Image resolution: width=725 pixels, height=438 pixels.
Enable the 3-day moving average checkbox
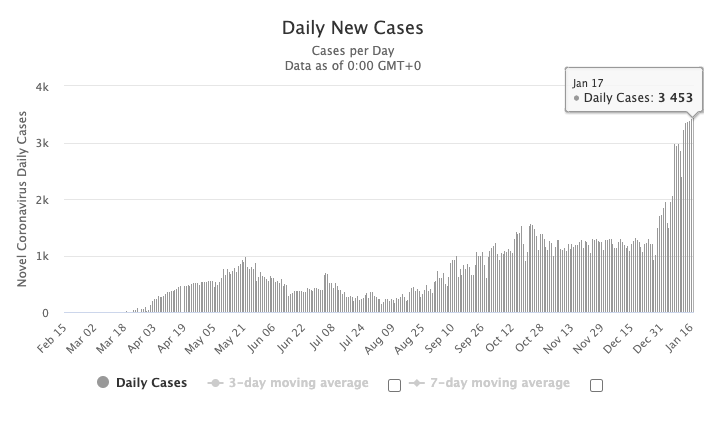point(393,385)
